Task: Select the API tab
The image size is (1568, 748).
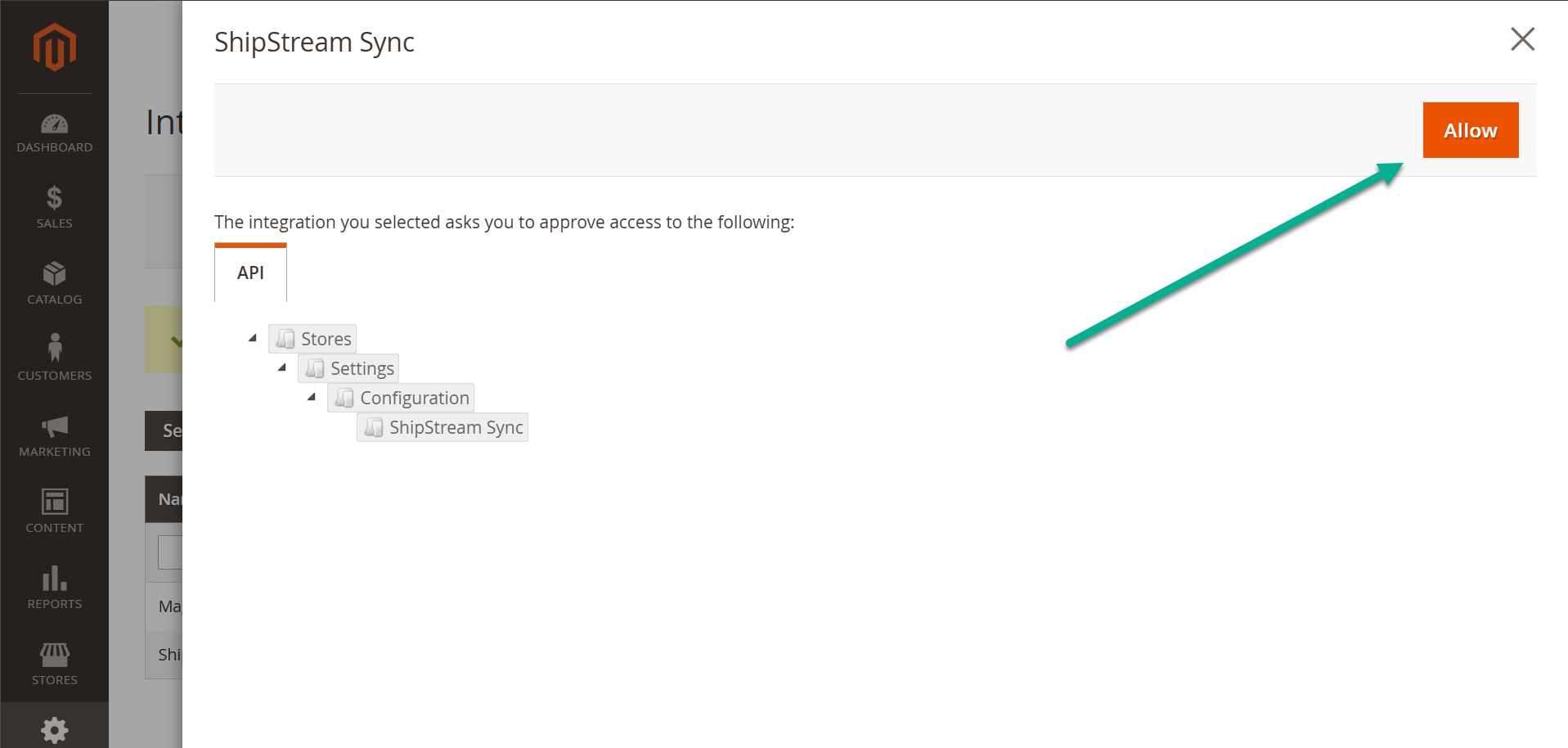Action: (250, 273)
